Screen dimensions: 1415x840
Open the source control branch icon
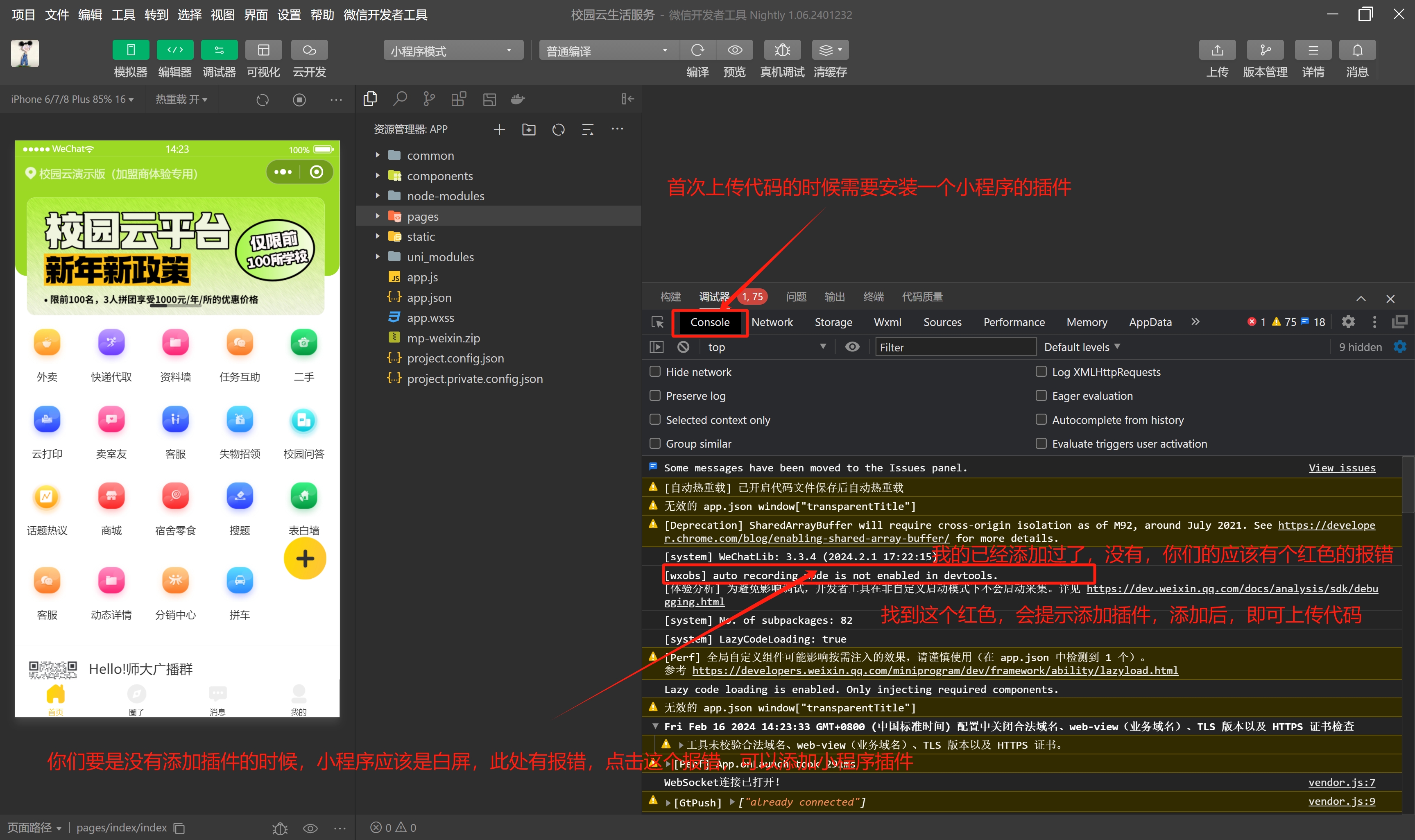coord(429,99)
